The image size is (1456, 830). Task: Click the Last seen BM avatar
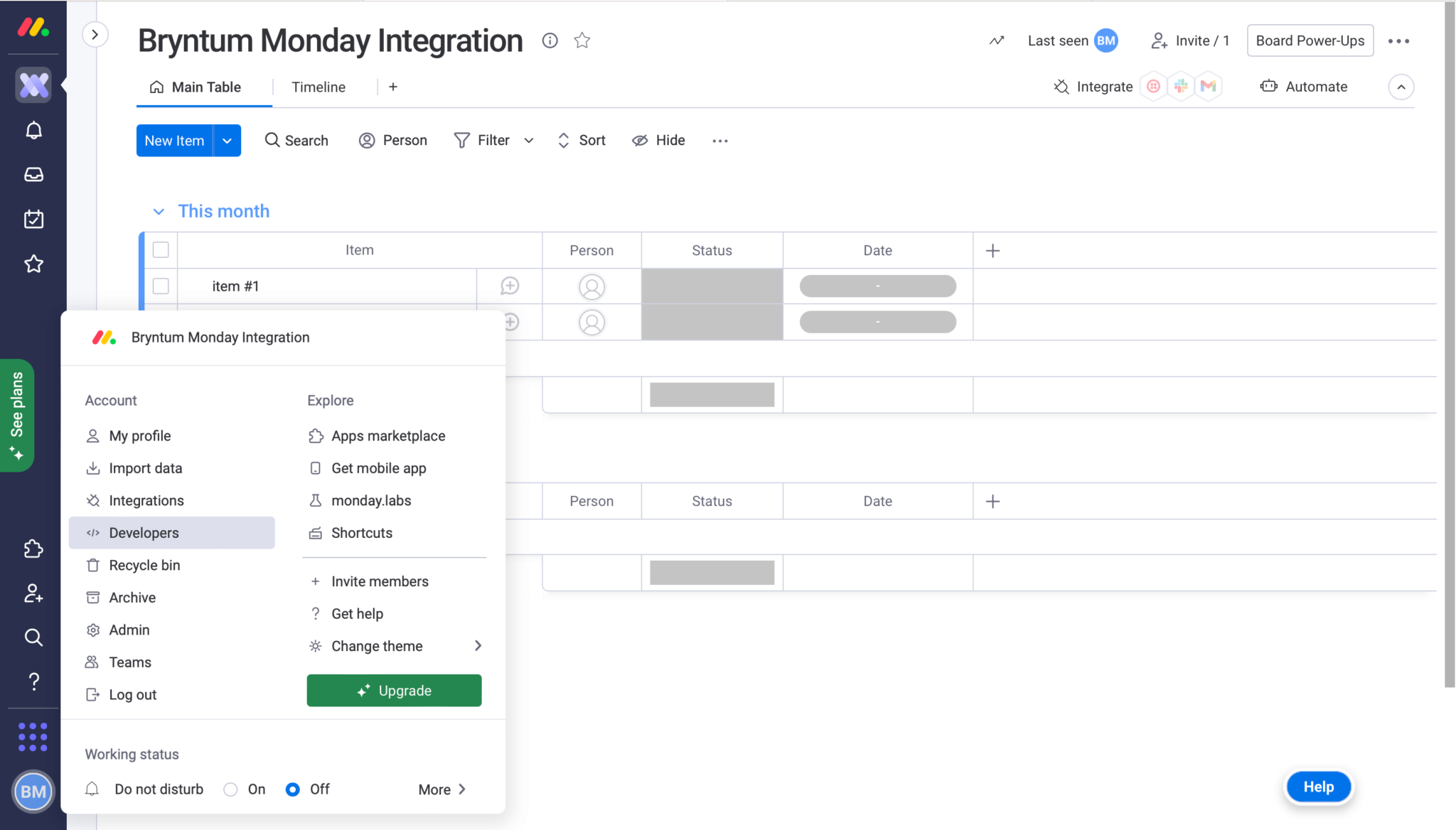(x=1106, y=41)
